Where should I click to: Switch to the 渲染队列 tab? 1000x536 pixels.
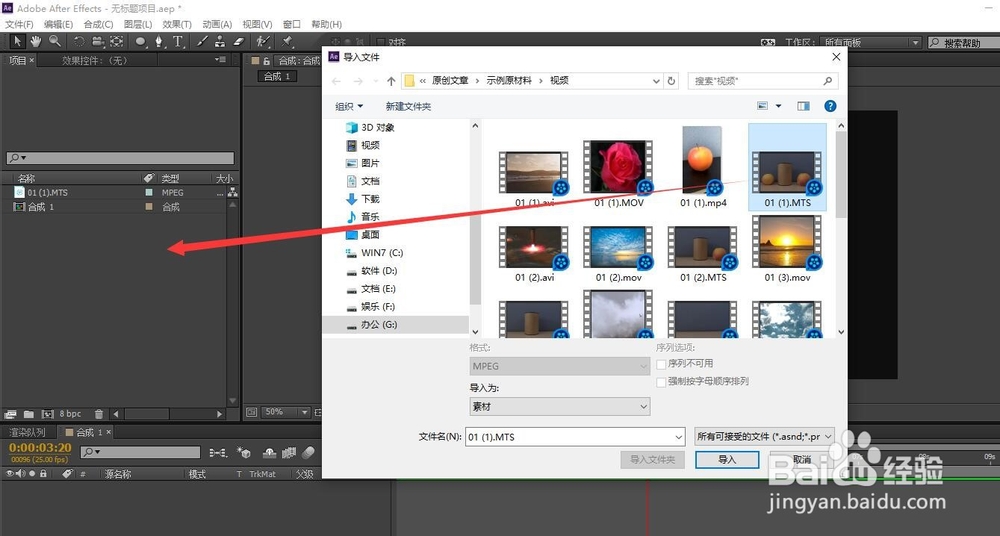pos(27,432)
